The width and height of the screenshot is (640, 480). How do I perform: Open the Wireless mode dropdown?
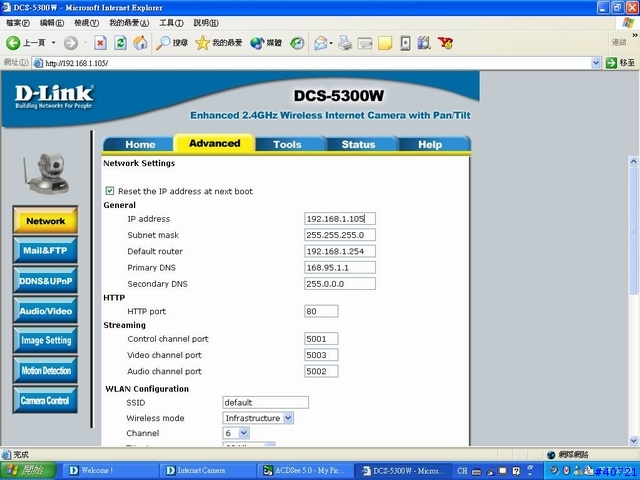point(258,418)
